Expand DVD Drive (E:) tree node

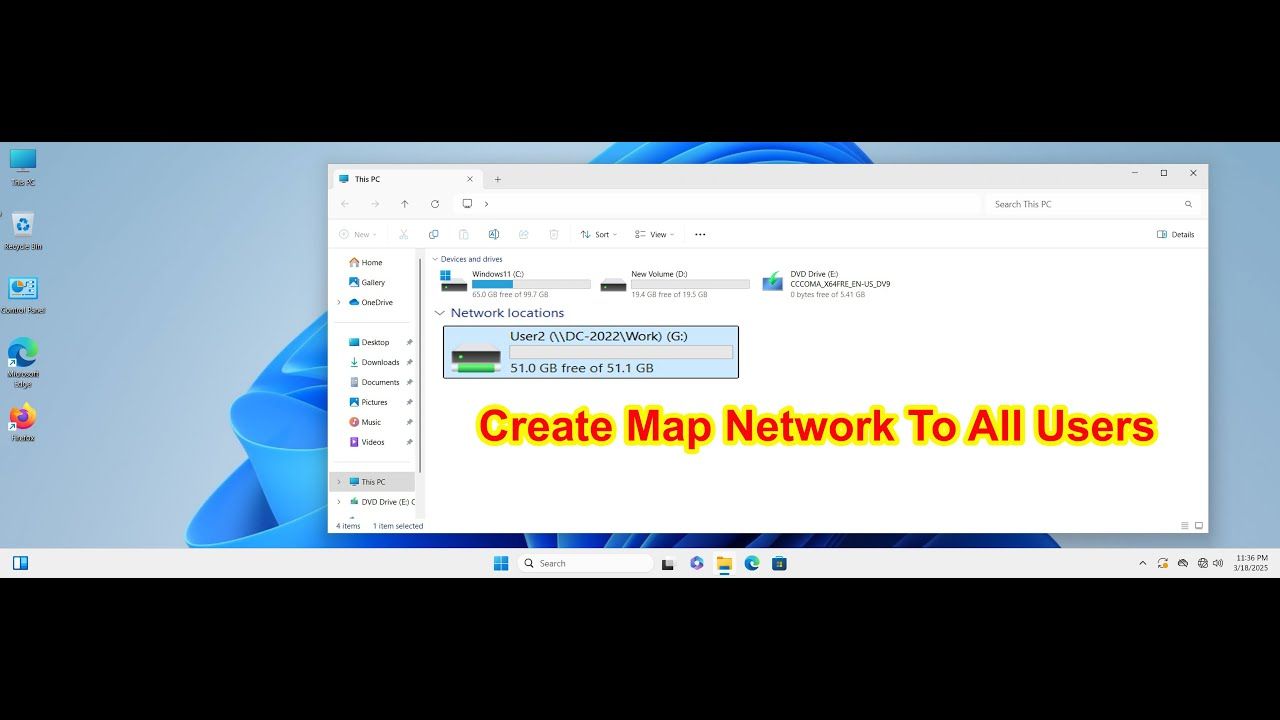point(339,502)
